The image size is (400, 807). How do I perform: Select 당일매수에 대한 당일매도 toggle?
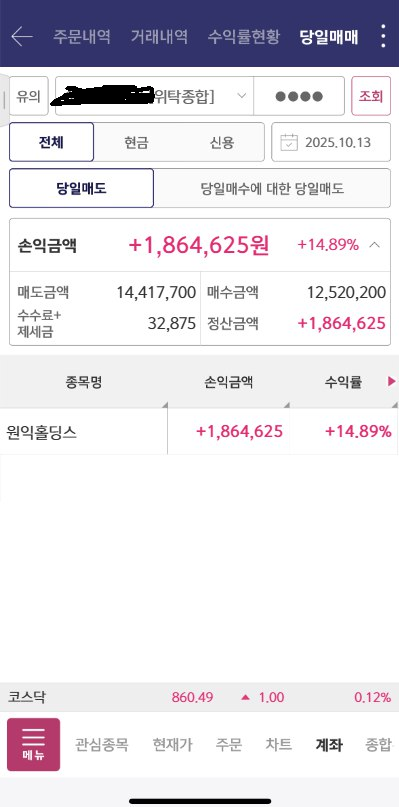coord(272,188)
